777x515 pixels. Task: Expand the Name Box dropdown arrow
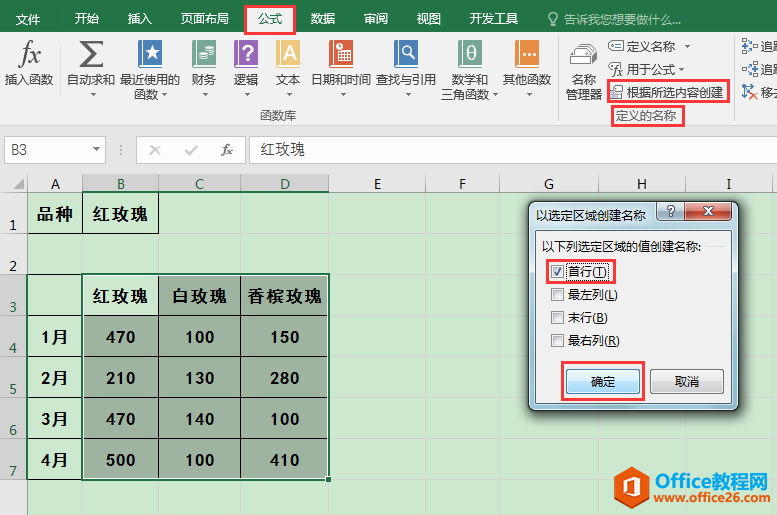96,149
